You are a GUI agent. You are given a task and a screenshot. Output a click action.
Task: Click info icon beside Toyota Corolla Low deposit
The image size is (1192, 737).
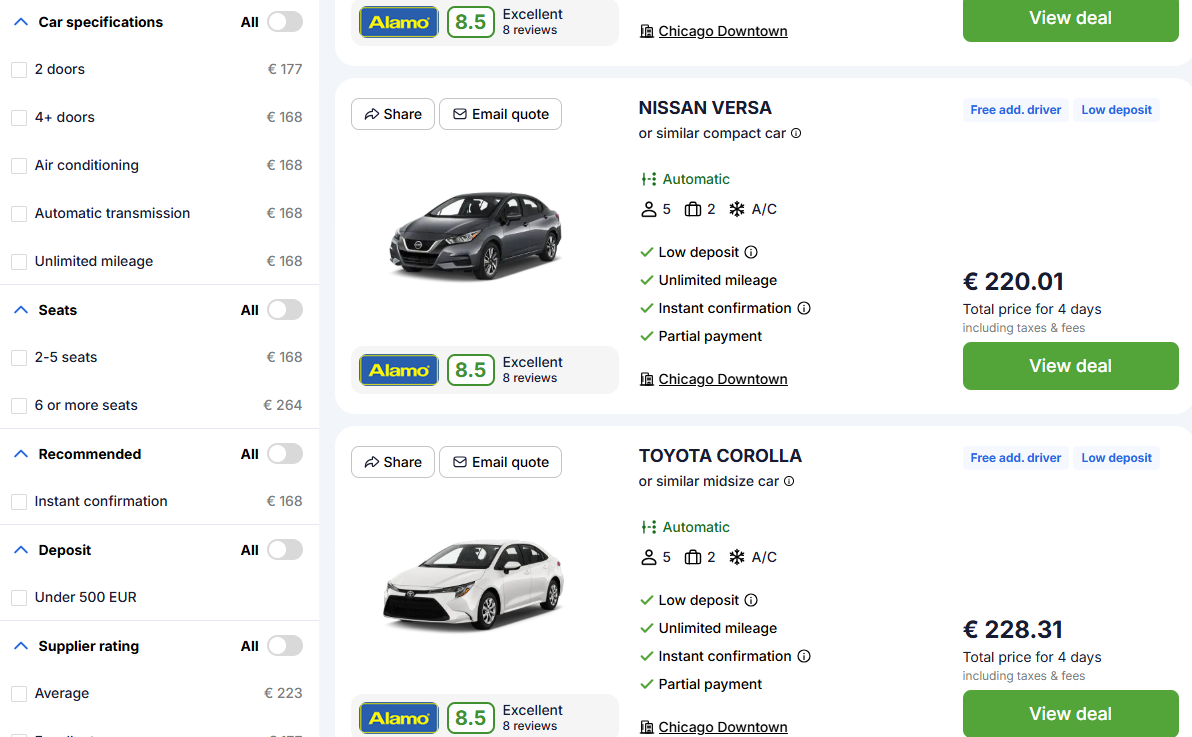751,601
